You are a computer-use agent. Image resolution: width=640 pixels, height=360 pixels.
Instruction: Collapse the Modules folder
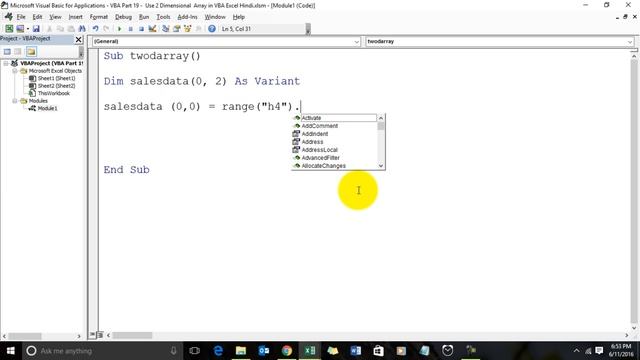(x=15, y=101)
